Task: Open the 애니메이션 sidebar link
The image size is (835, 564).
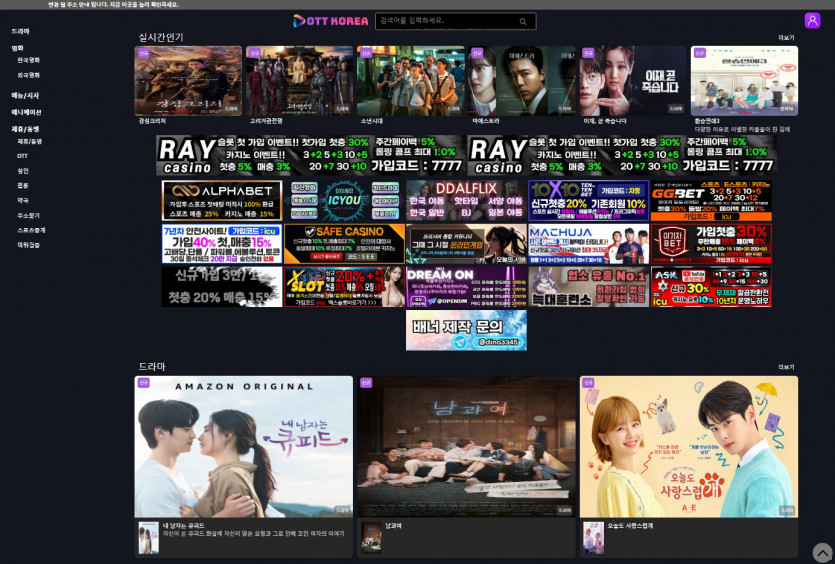Action: coord(26,112)
